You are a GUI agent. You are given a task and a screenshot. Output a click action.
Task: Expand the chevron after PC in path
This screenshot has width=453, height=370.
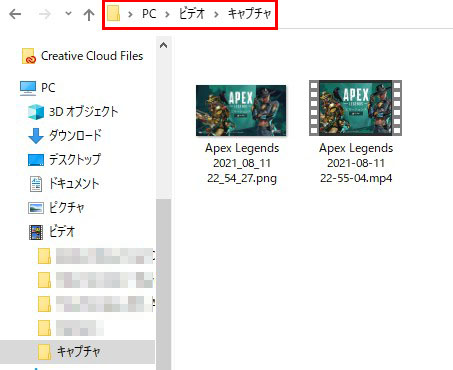tap(167, 14)
